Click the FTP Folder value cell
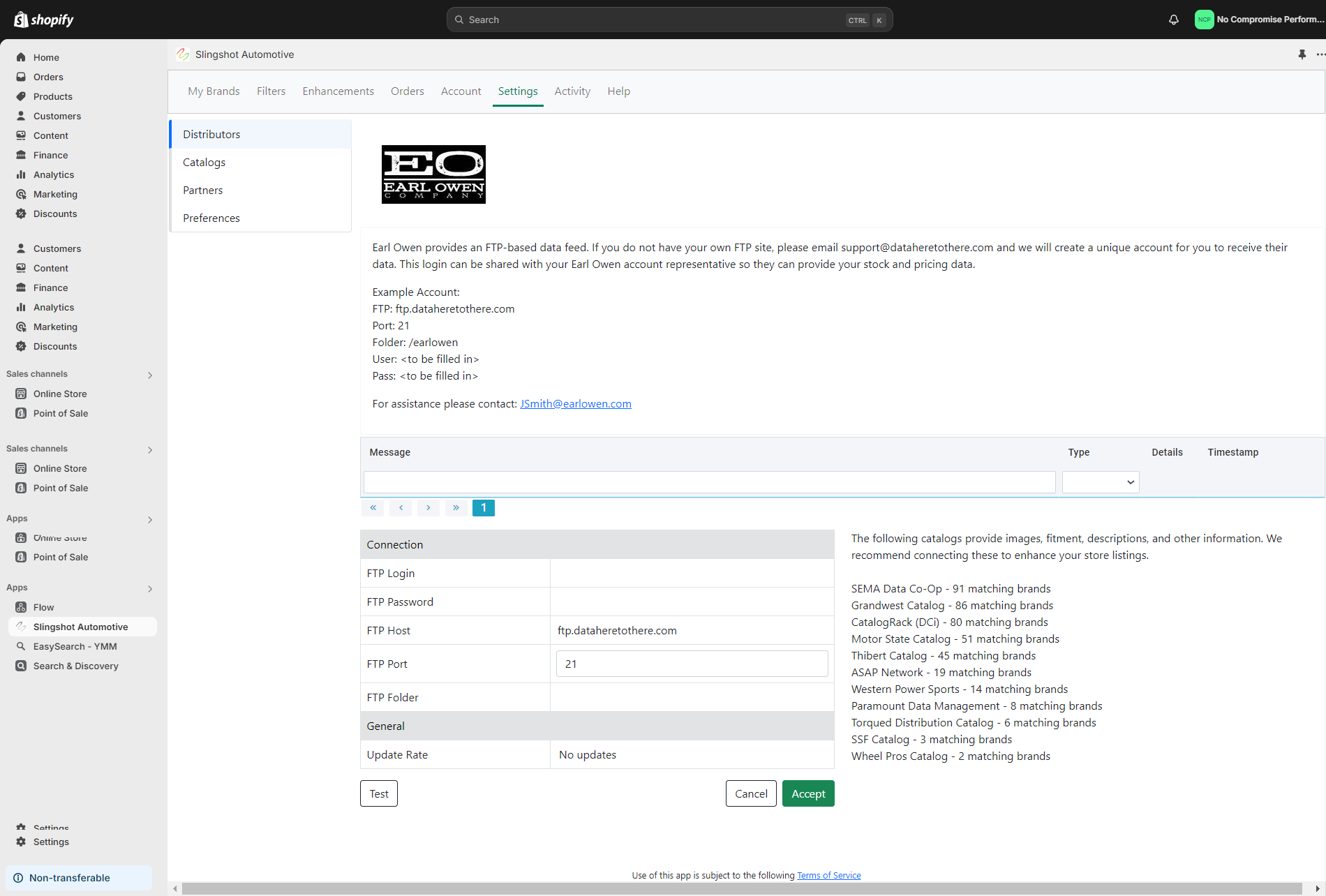Screen dimensions: 1326x896 [x=692, y=697]
